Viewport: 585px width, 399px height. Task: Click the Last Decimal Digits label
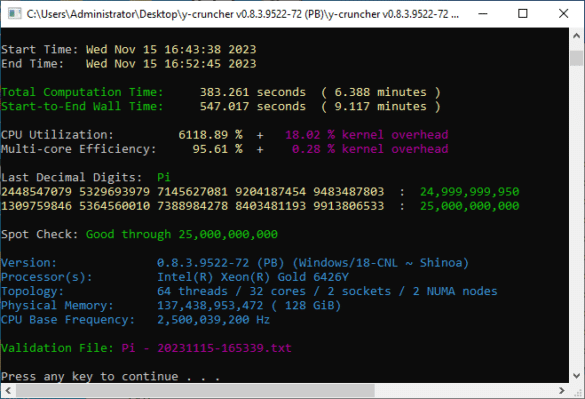pos(72,177)
